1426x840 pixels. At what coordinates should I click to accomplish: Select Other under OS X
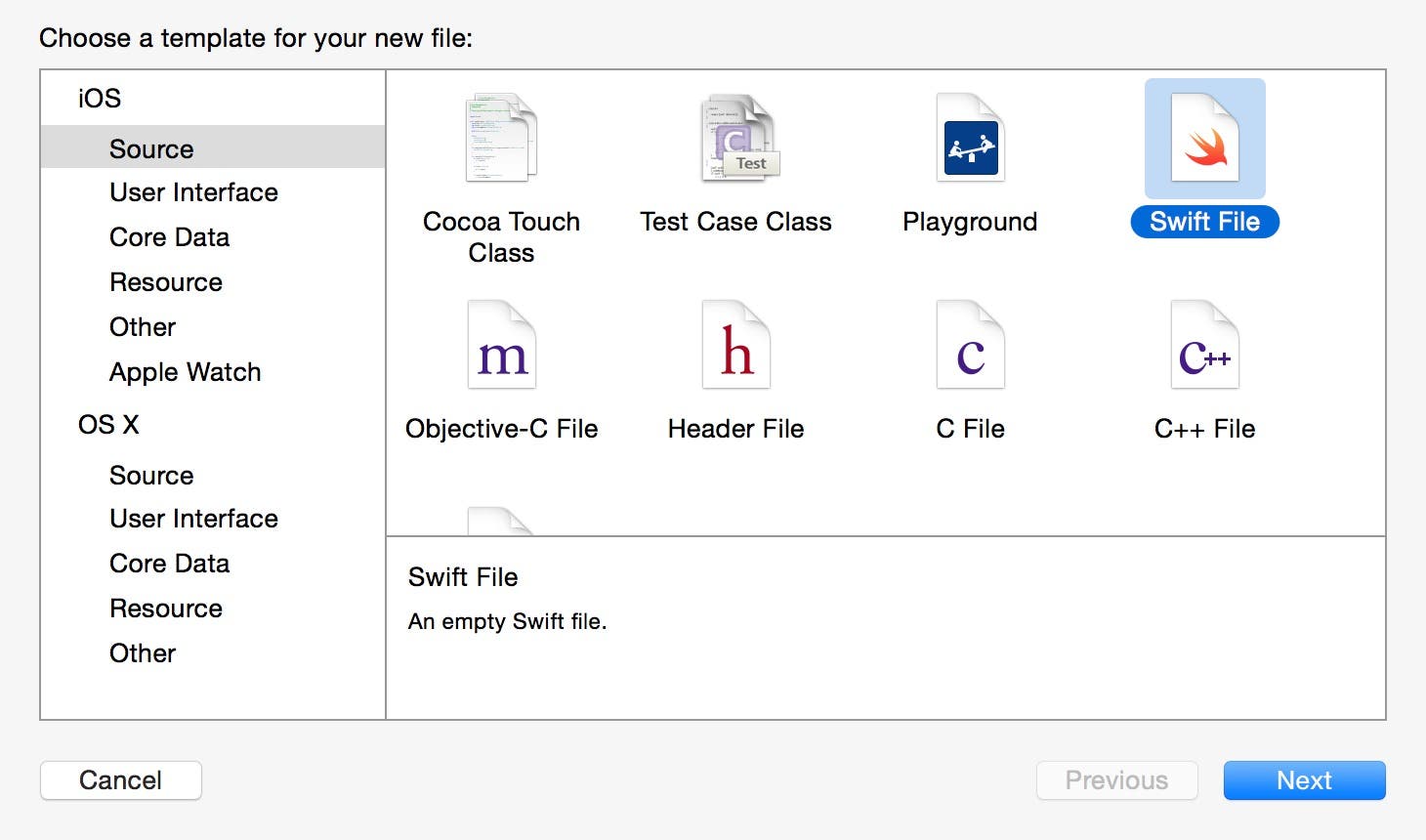coord(143,653)
